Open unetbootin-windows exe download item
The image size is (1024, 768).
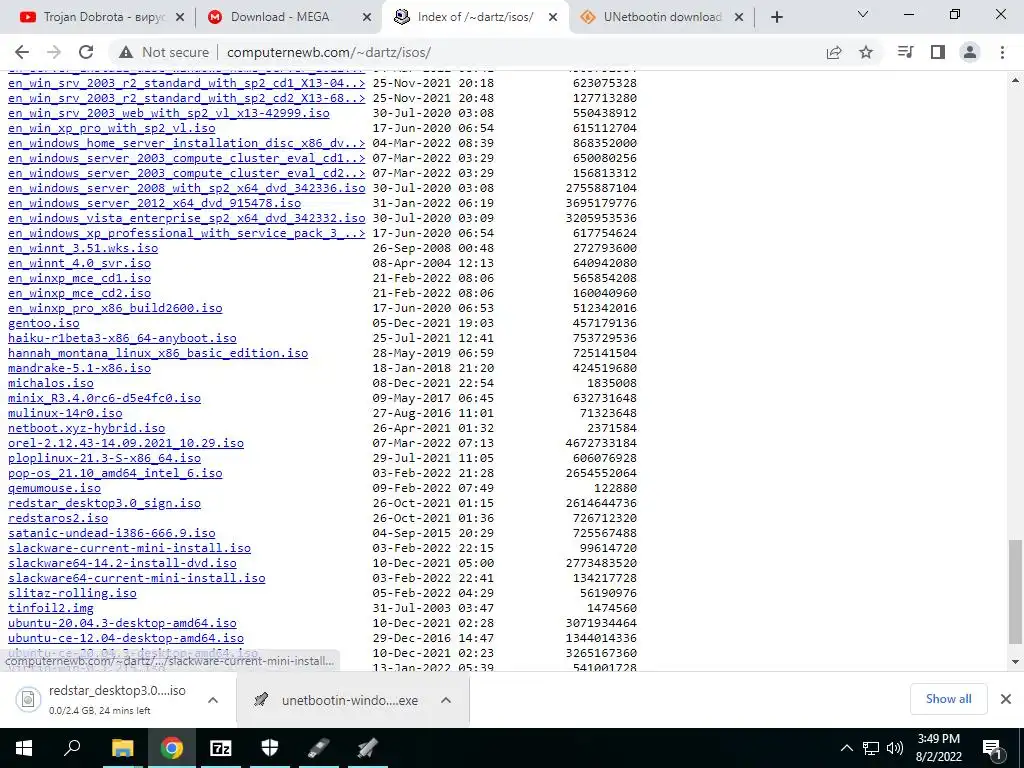[336, 700]
